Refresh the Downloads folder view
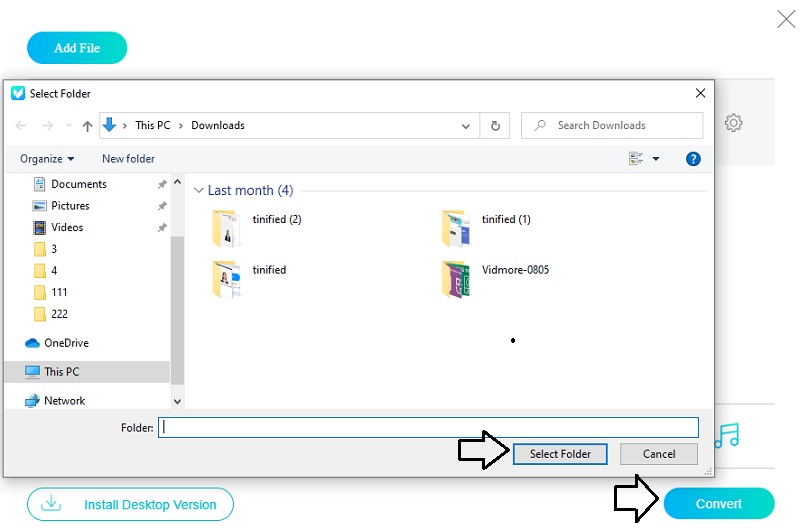800x530 pixels. click(x=494, y=126)
